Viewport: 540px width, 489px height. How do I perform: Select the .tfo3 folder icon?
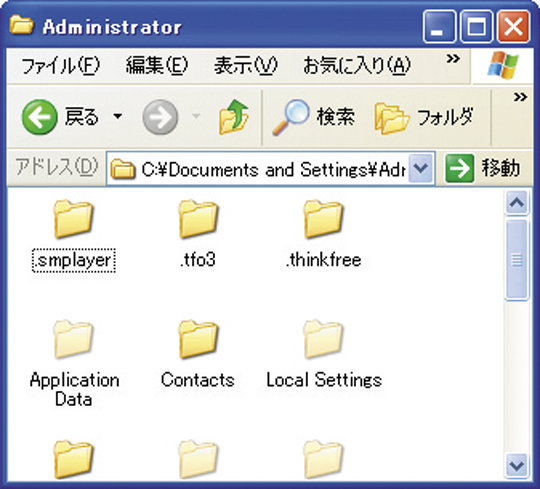click(198, 219)
